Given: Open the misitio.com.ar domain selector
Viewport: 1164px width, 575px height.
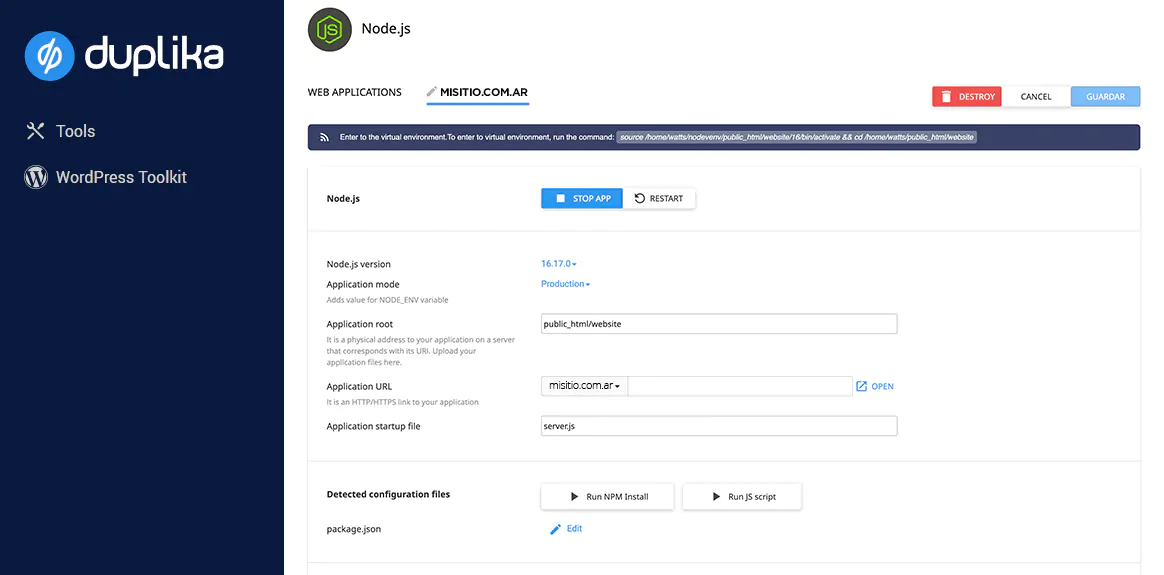Looking at the screenshot, I should (584, 386).
